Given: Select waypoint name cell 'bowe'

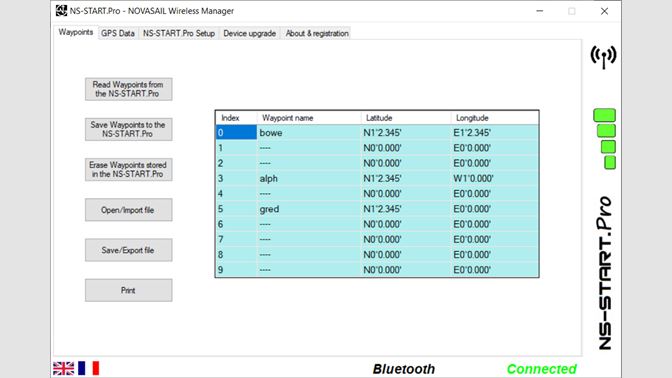Looking at the screenshot, I should point(309,133).
